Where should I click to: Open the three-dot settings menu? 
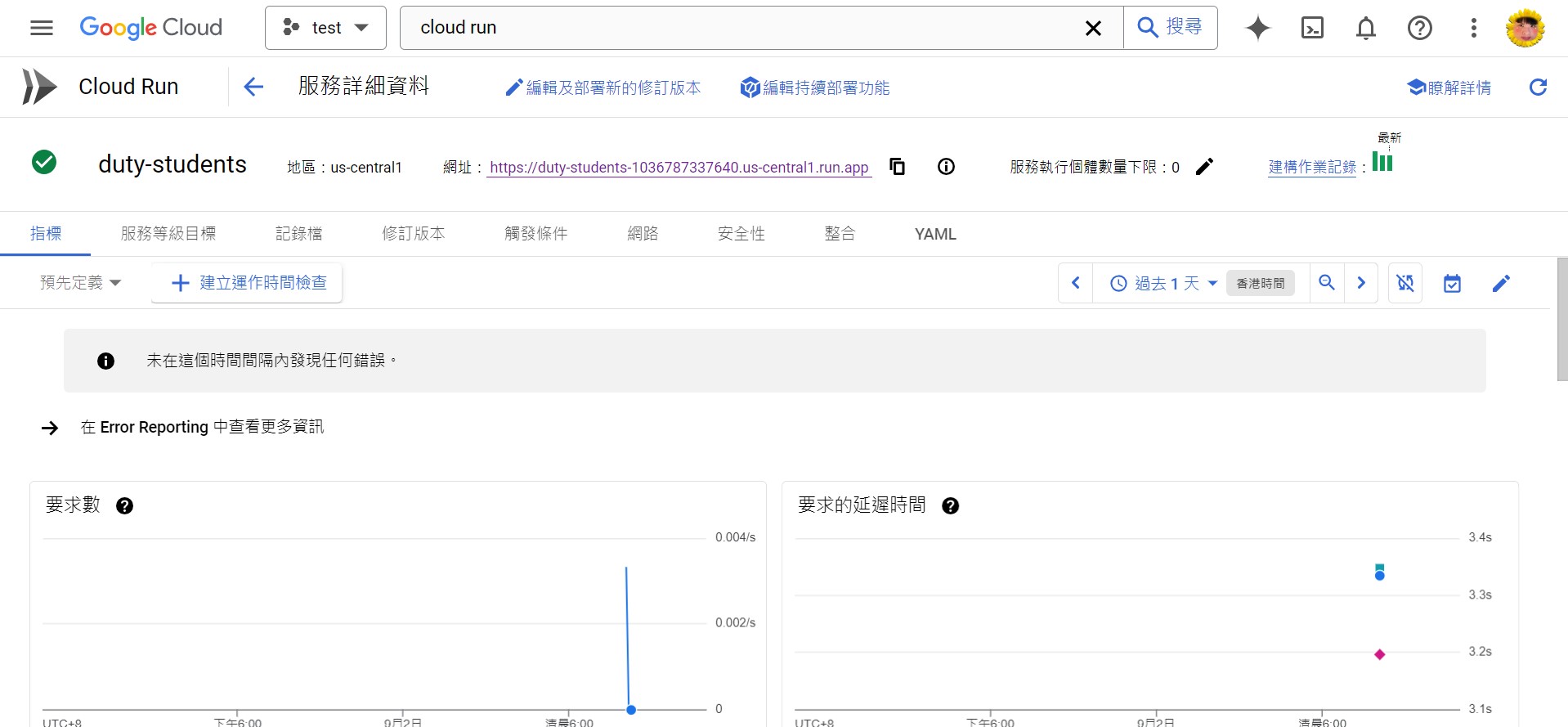pyautogui.click(x=1474, y=28)
